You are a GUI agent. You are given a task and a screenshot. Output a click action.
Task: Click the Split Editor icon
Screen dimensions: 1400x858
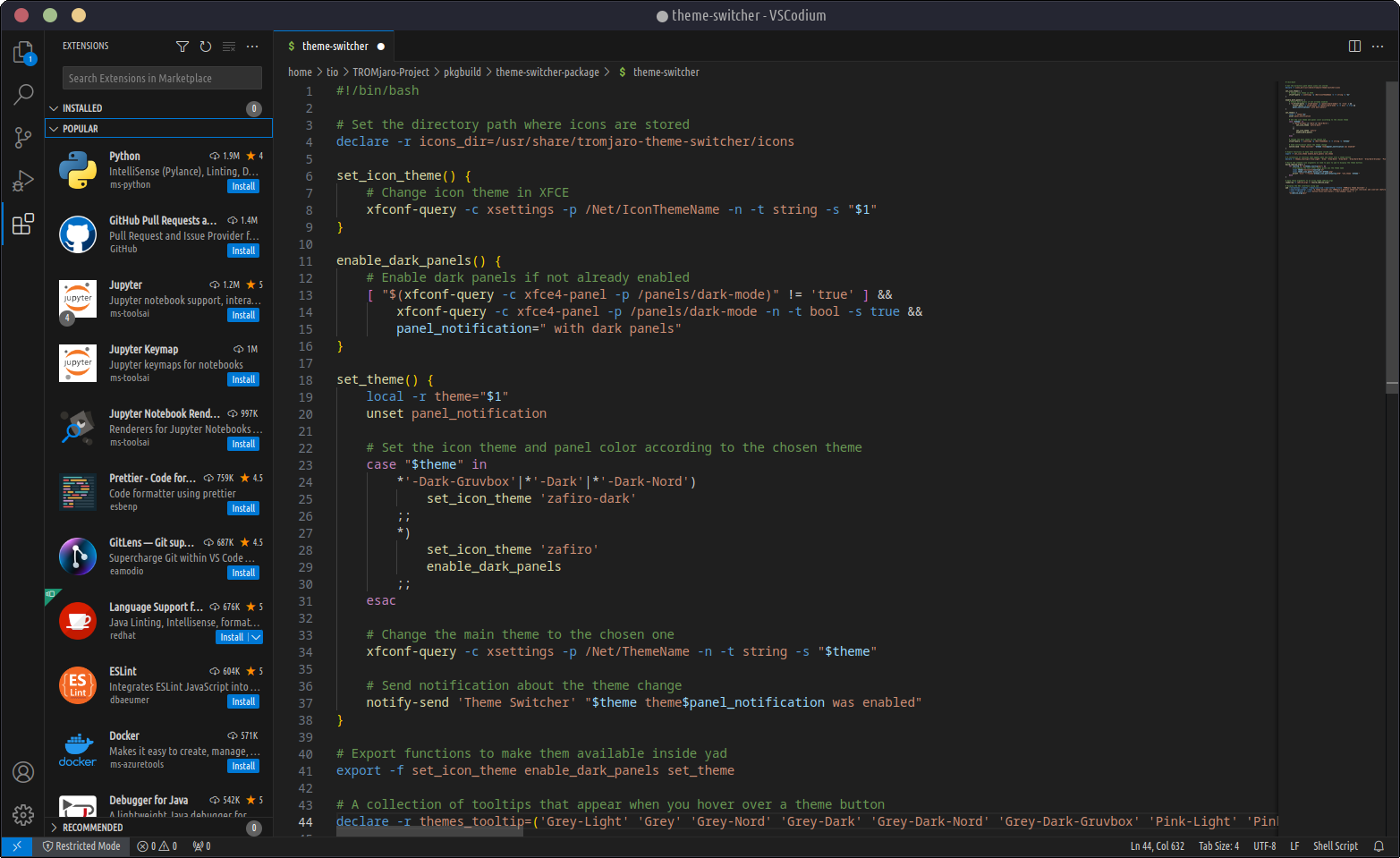click(x=1354, y=47)
